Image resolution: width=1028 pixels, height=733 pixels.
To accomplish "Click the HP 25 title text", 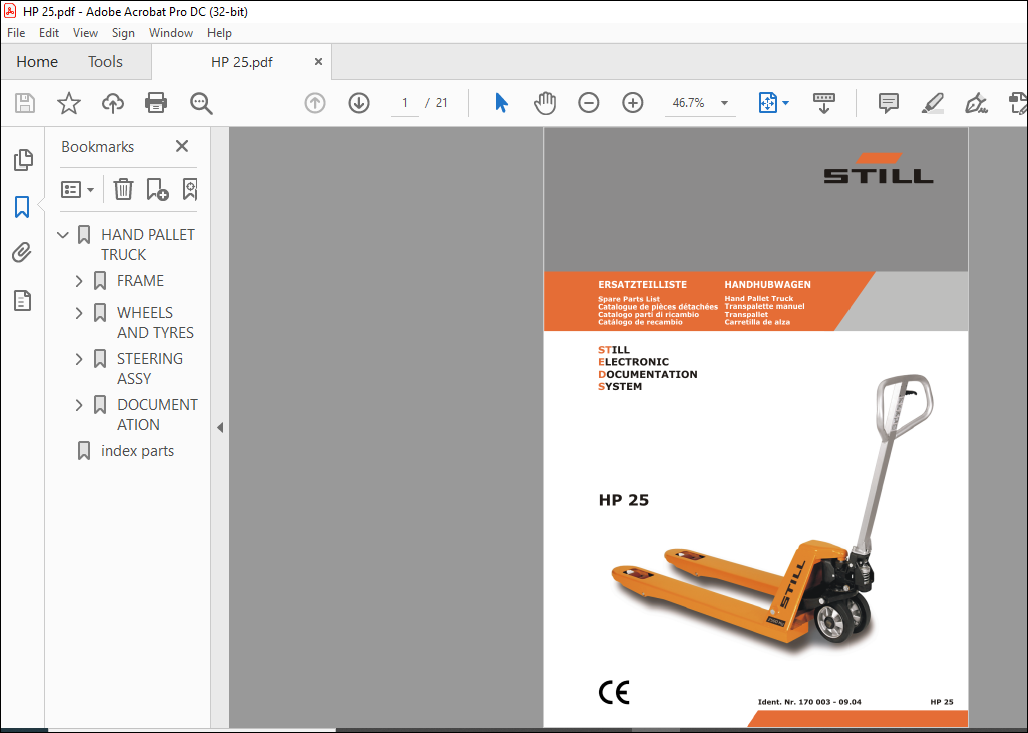I will coord(623,500).
